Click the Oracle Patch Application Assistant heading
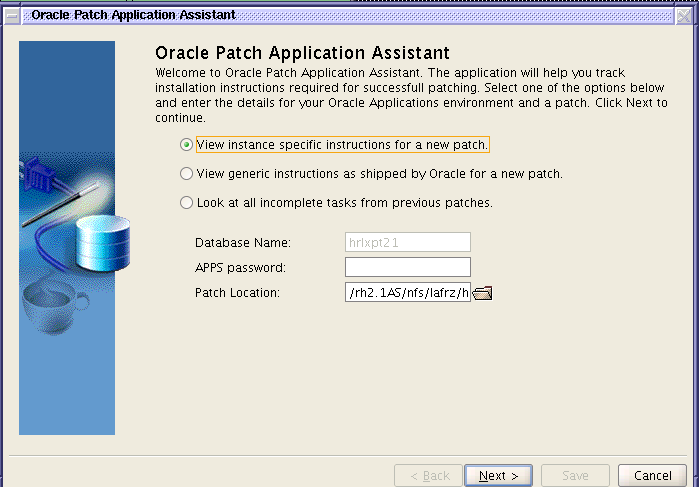The image size is (699, 487). pos(302,53)
